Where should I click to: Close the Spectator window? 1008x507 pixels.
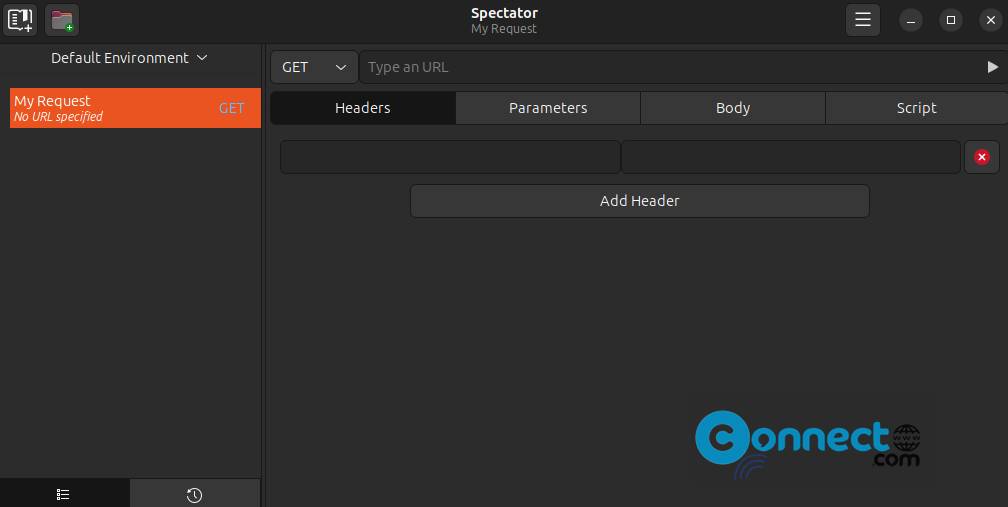click(991, 20)
